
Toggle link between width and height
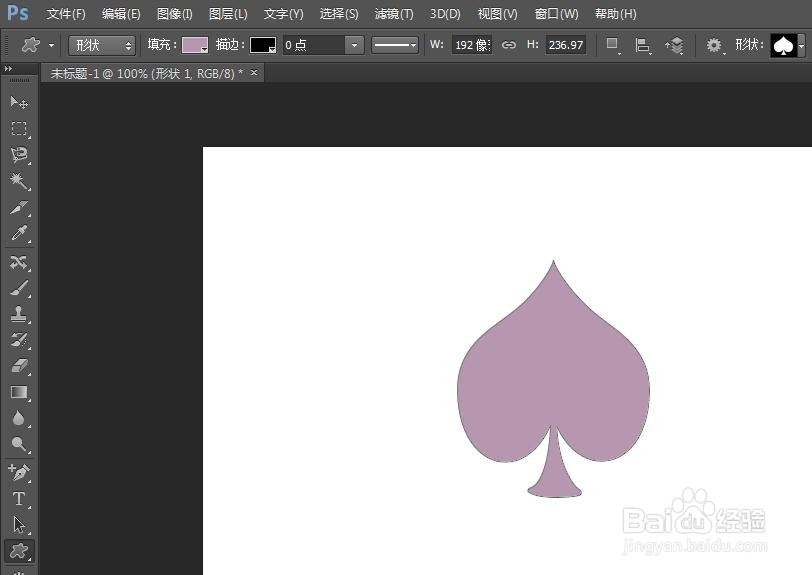[509, 45]
